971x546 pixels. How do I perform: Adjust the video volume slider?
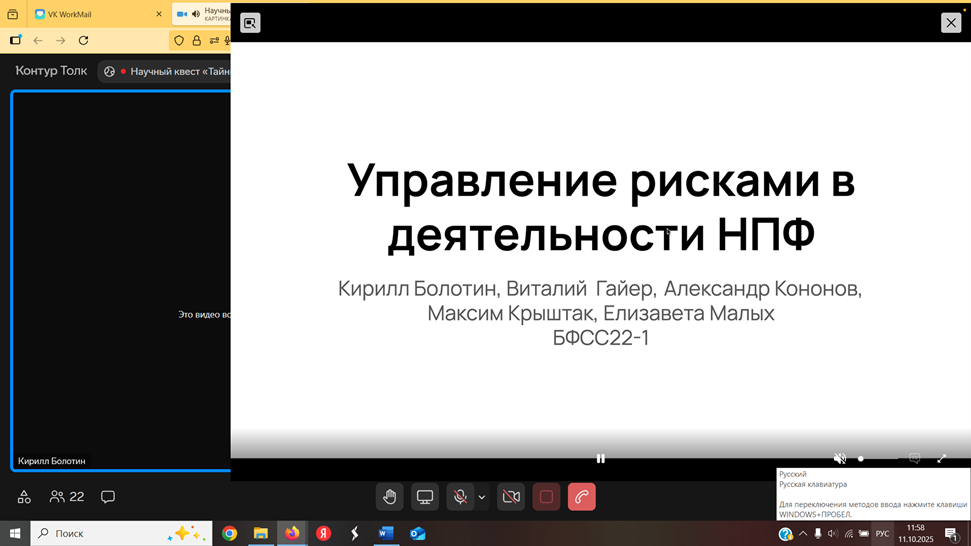click(877, 458)
